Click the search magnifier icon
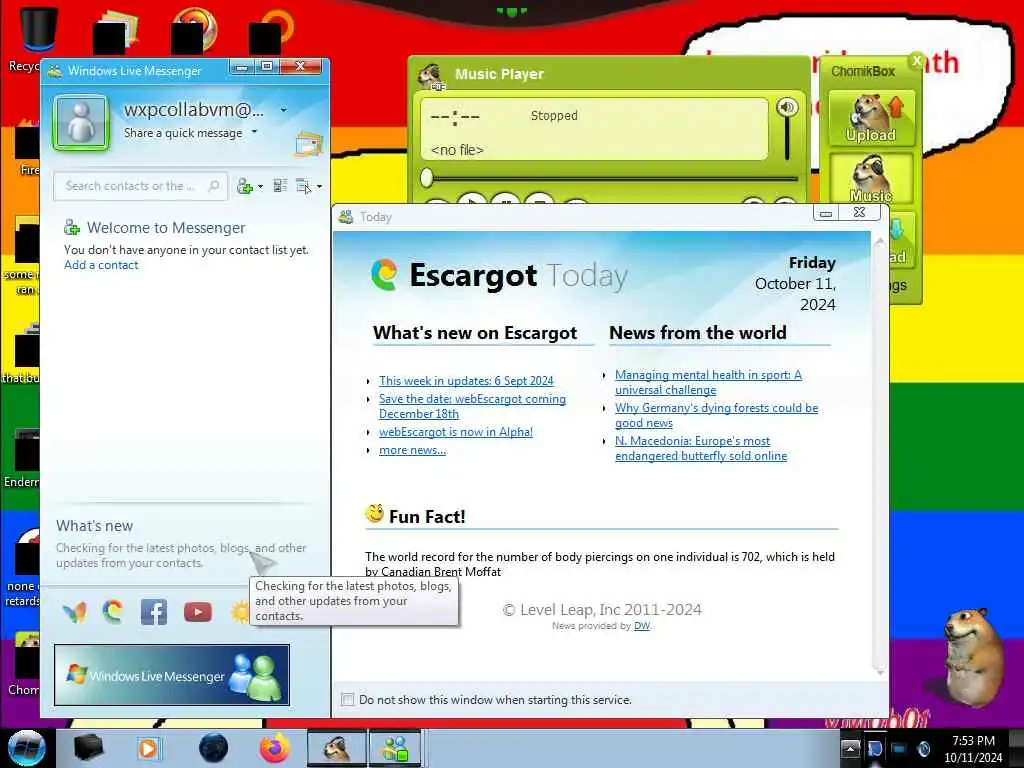The height and width of the screenshot is (768, 1024). click(x=214, y=186)
